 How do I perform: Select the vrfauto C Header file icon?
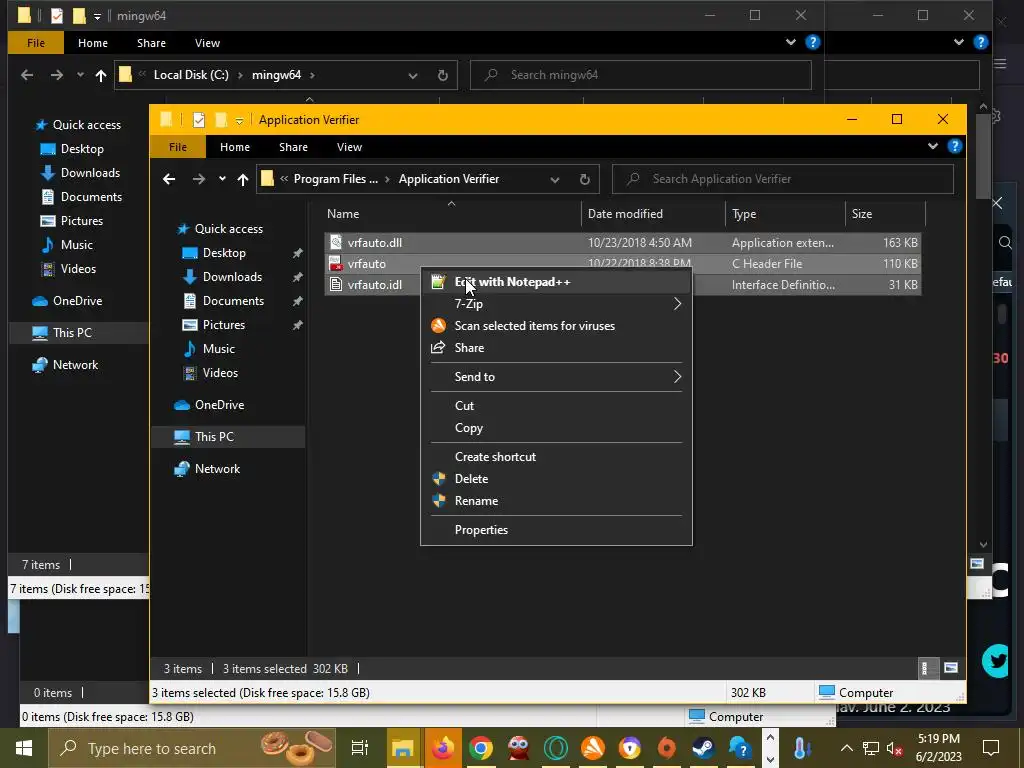pyautogui.click(x=336, y=264)
